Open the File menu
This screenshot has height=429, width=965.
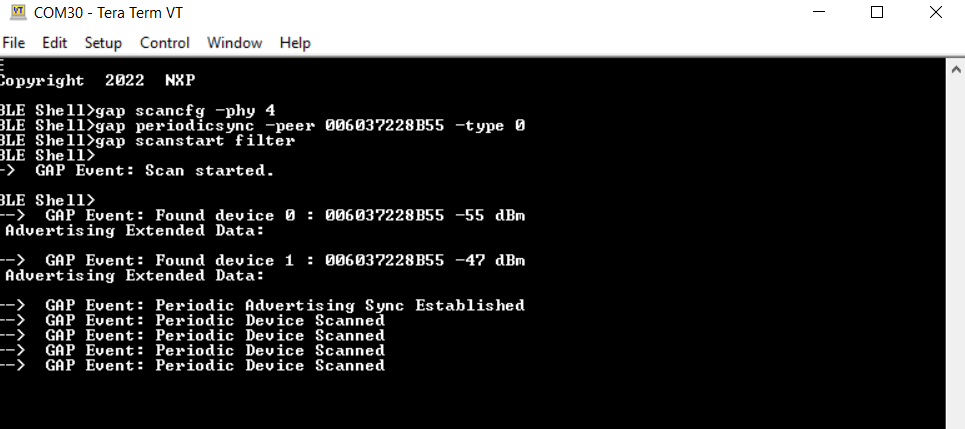pyautogui.click(x=14, y=43)
